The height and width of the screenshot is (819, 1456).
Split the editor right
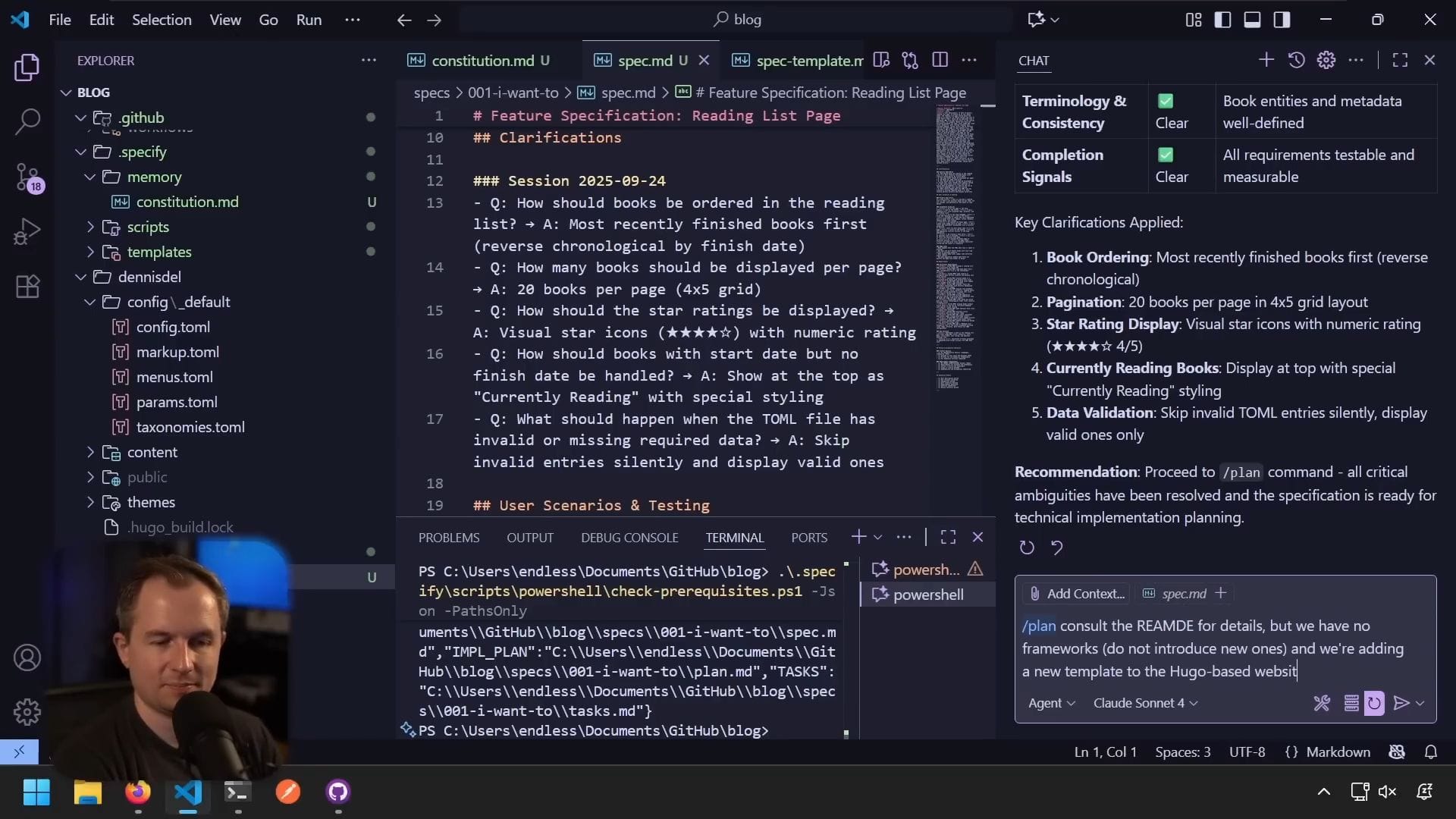coord(940,60)
